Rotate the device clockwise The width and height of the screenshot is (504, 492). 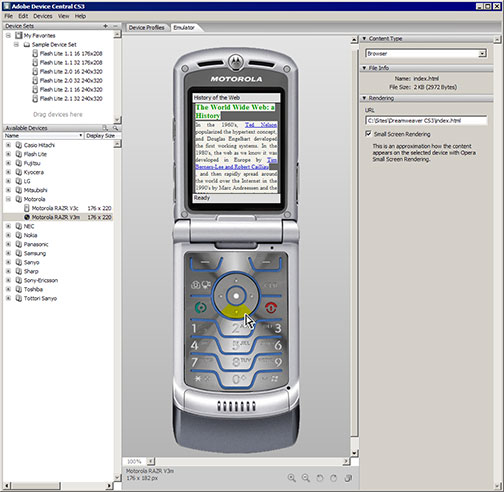pos(333,478)
